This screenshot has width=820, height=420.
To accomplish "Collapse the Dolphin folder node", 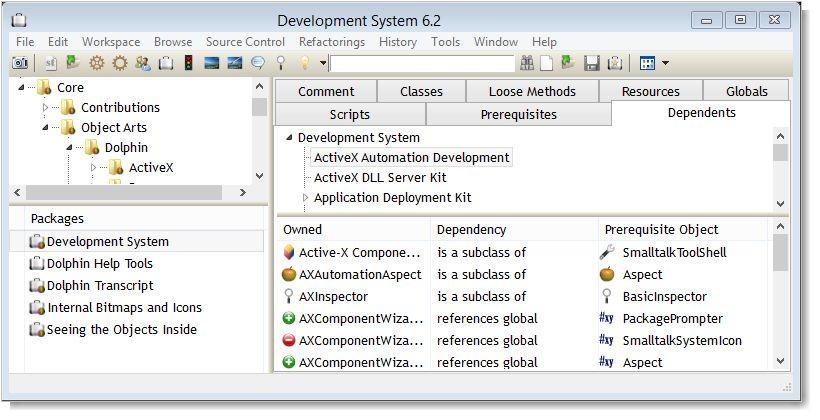I will click(x=70, y=147).
